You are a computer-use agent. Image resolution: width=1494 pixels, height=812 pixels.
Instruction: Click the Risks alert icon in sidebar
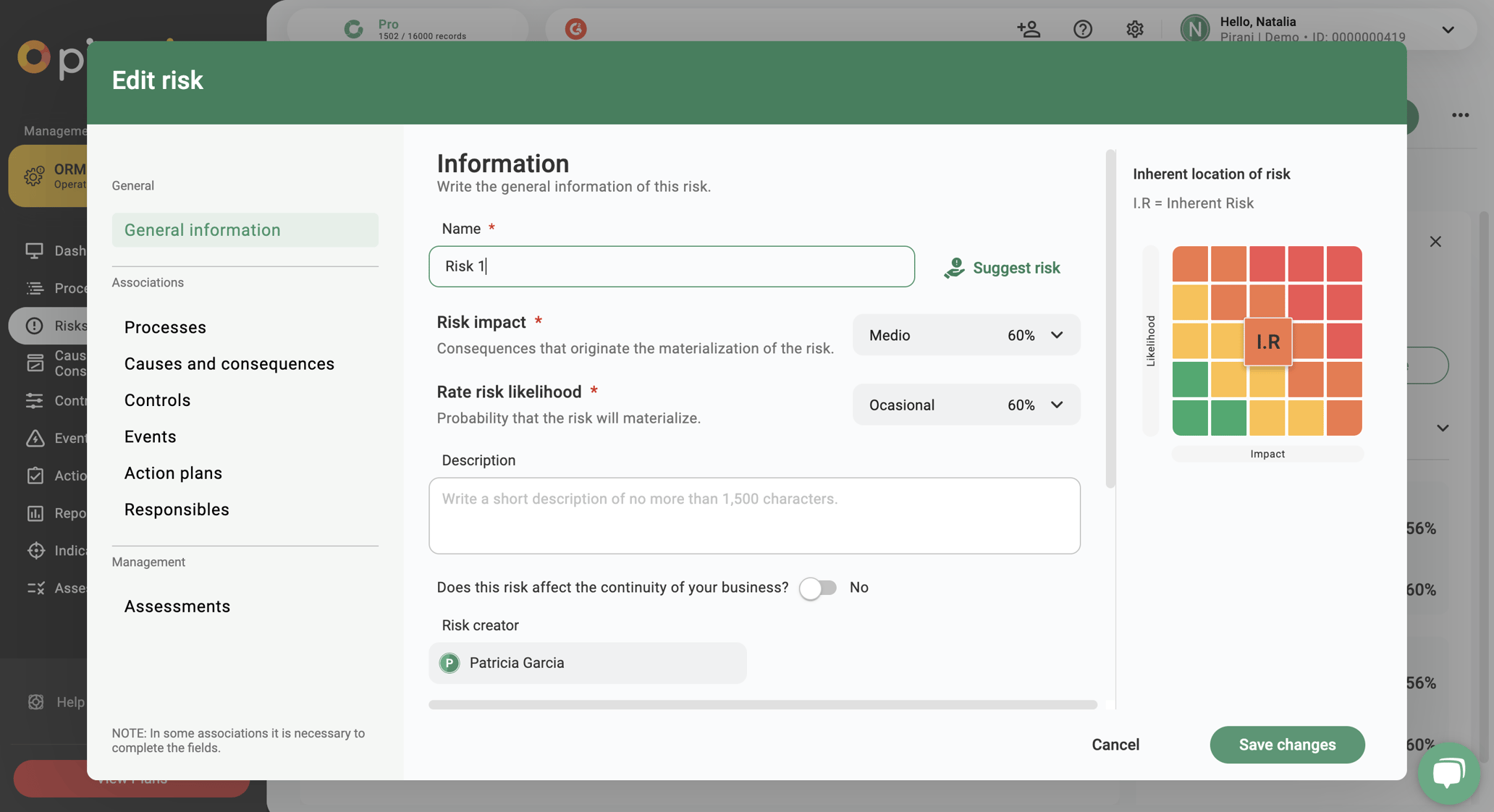click(x=35, y=326)
